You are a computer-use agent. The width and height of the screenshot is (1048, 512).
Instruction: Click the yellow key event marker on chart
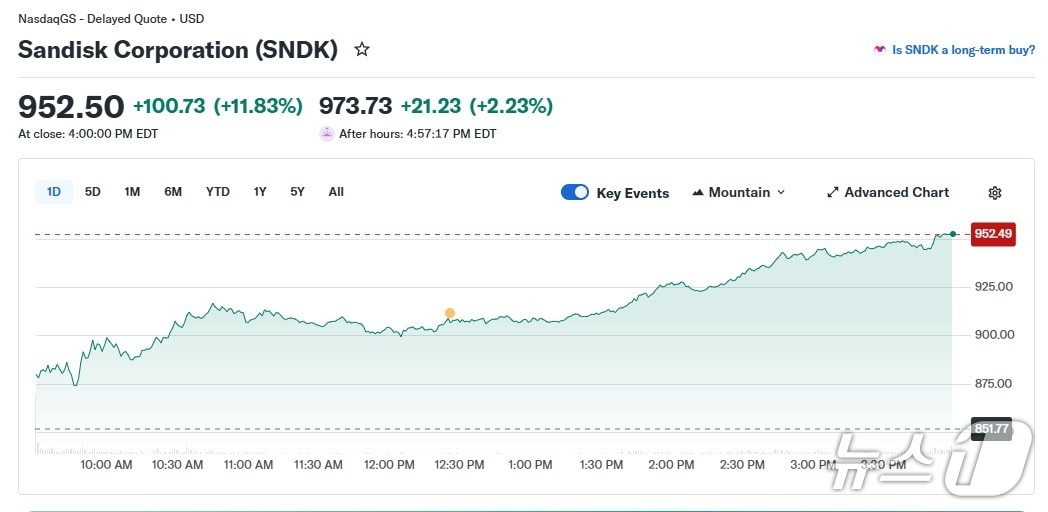pos(450,313)
